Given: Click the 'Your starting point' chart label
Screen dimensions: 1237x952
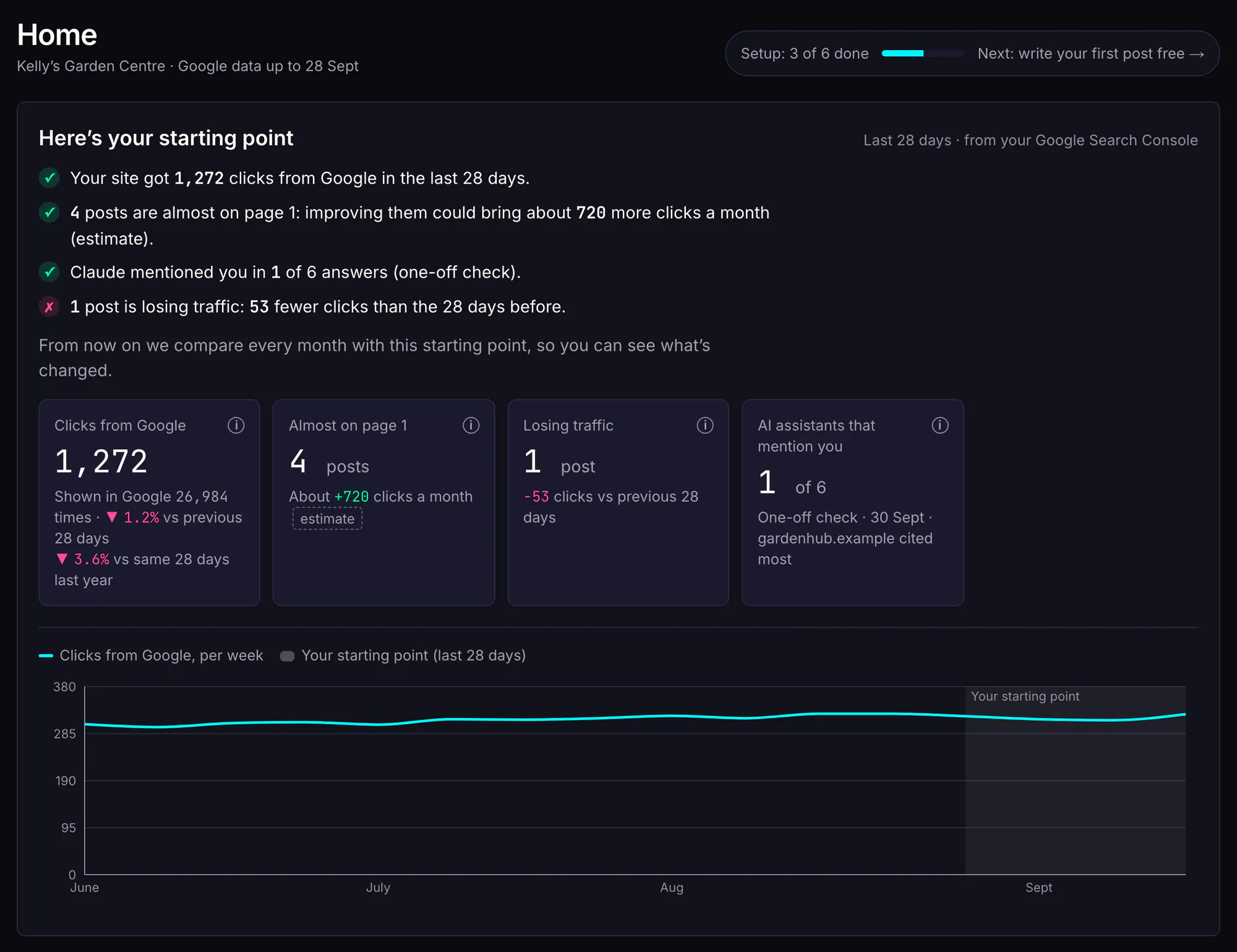Looking at the screenshot, I should 1025,697.
